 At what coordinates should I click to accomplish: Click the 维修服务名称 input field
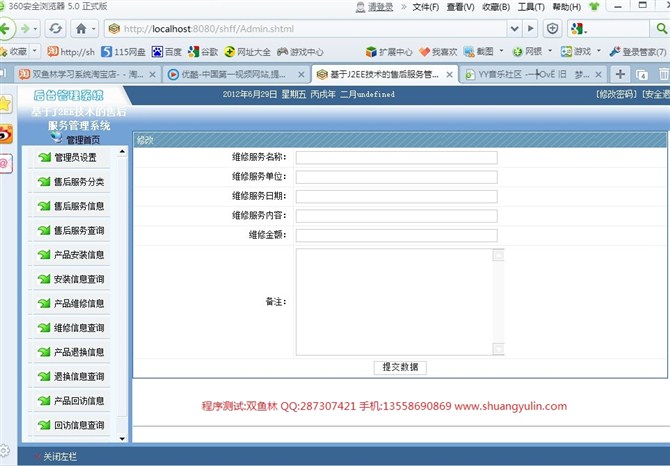(x=397, y=158)
